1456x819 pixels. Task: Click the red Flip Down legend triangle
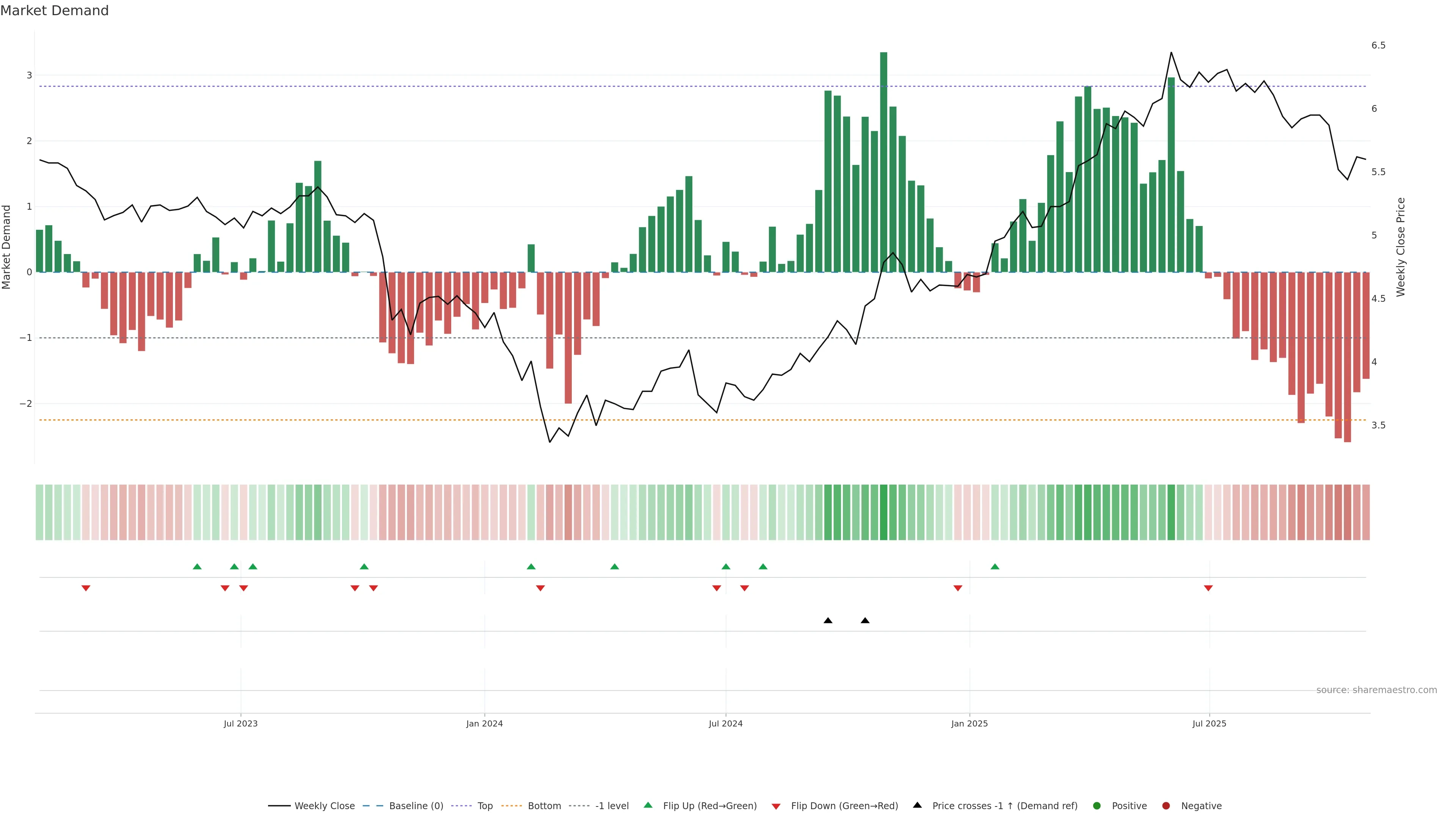[776, 806]
